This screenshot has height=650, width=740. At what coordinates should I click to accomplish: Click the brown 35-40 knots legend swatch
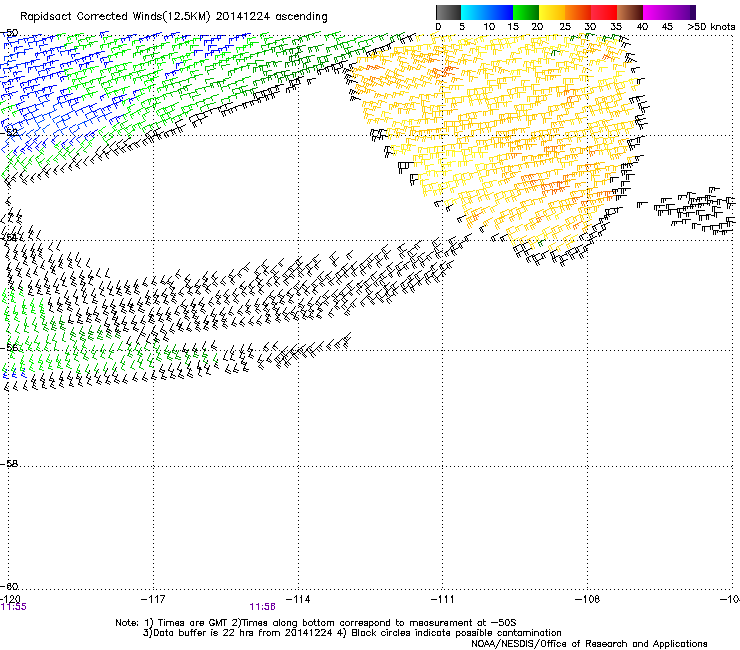click(630, 12)
